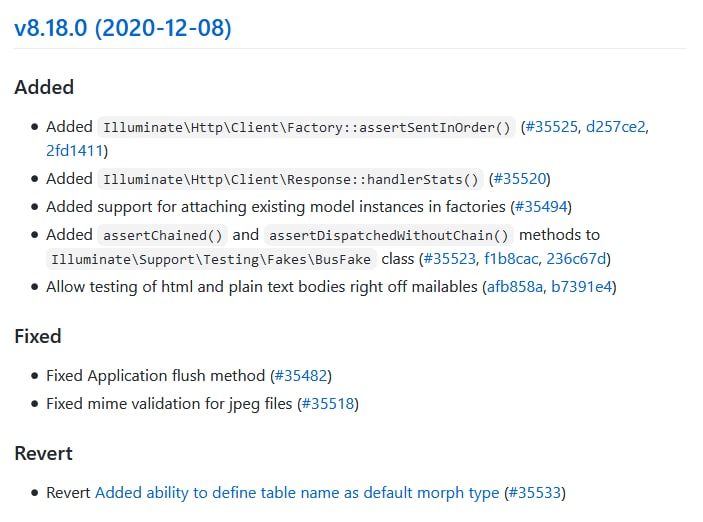This screenshot has height=522, width=703.
Task: Open pull request #35523 link
Action: point(449,258)
